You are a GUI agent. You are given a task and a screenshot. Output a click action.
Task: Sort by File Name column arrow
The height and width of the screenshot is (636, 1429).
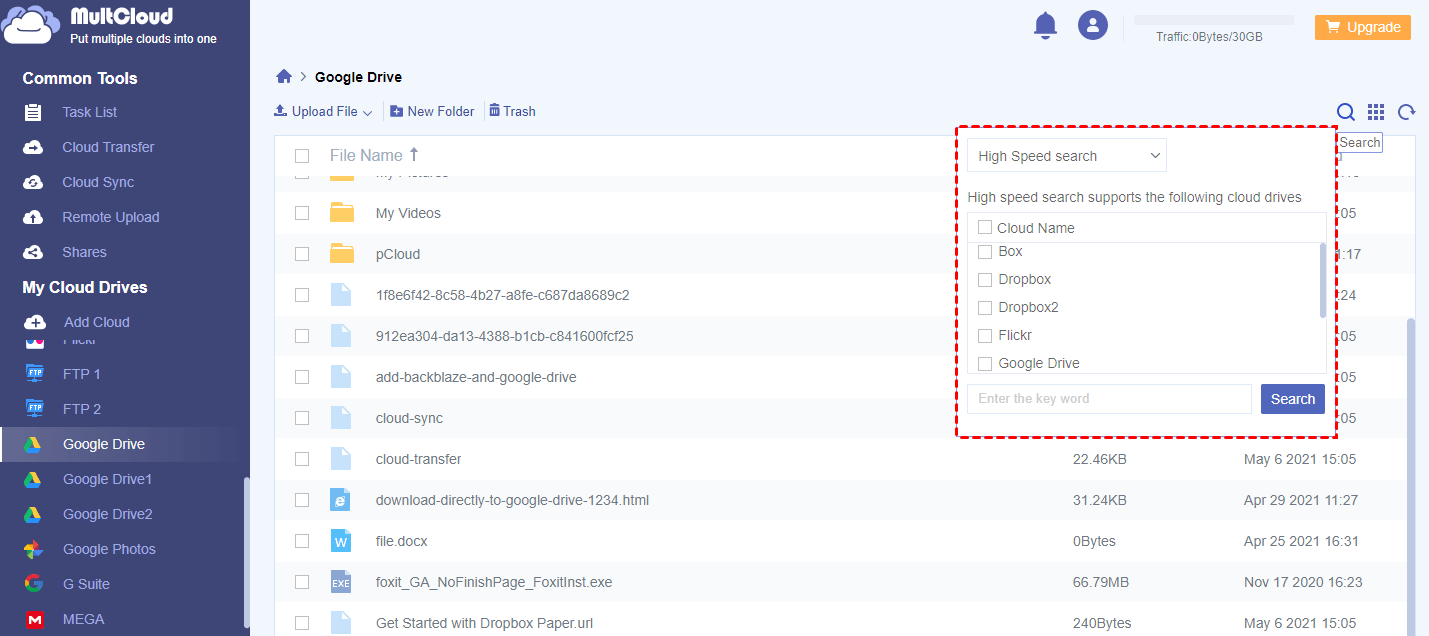414,155
